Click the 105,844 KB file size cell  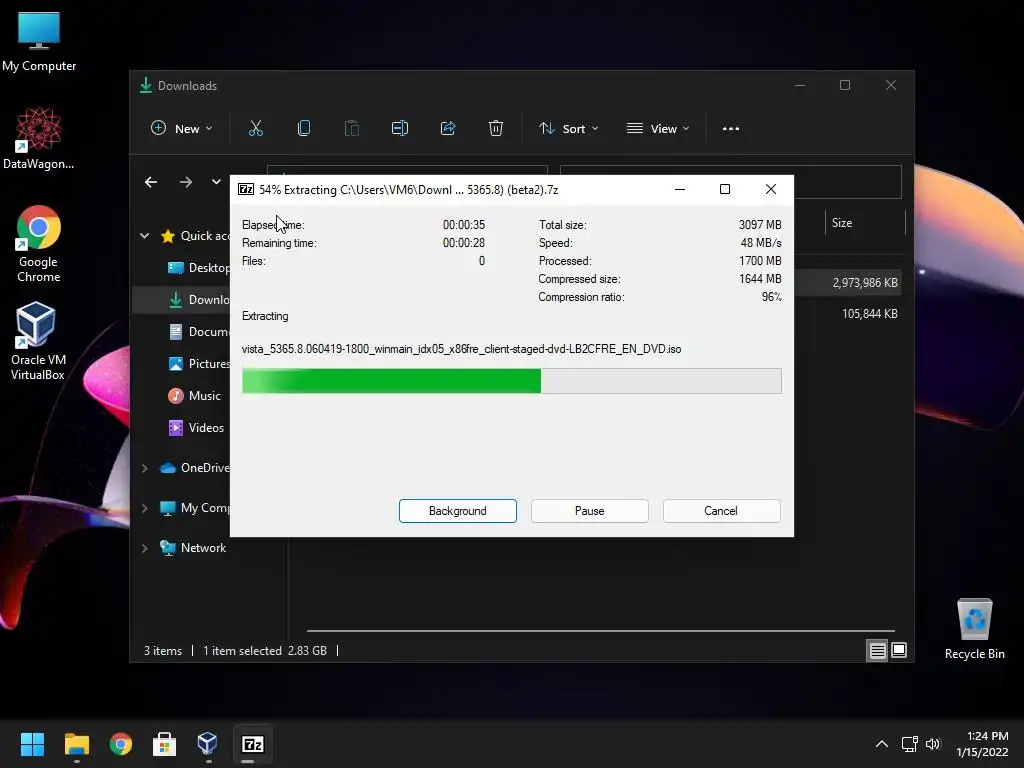[x=869, y=313]
